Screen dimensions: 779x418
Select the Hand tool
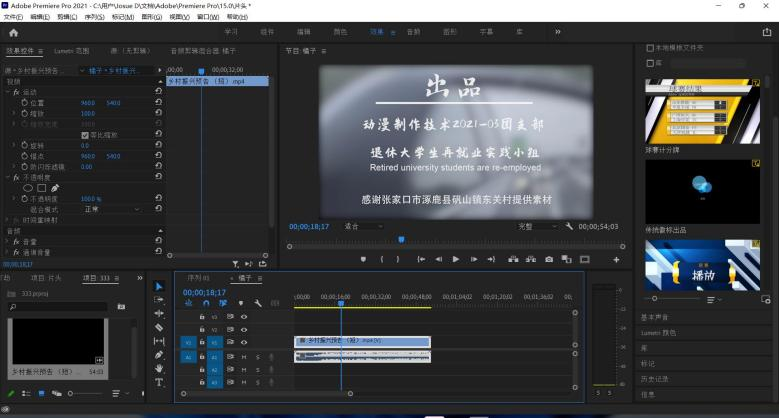pyautogui.click(x=158, y=368)
